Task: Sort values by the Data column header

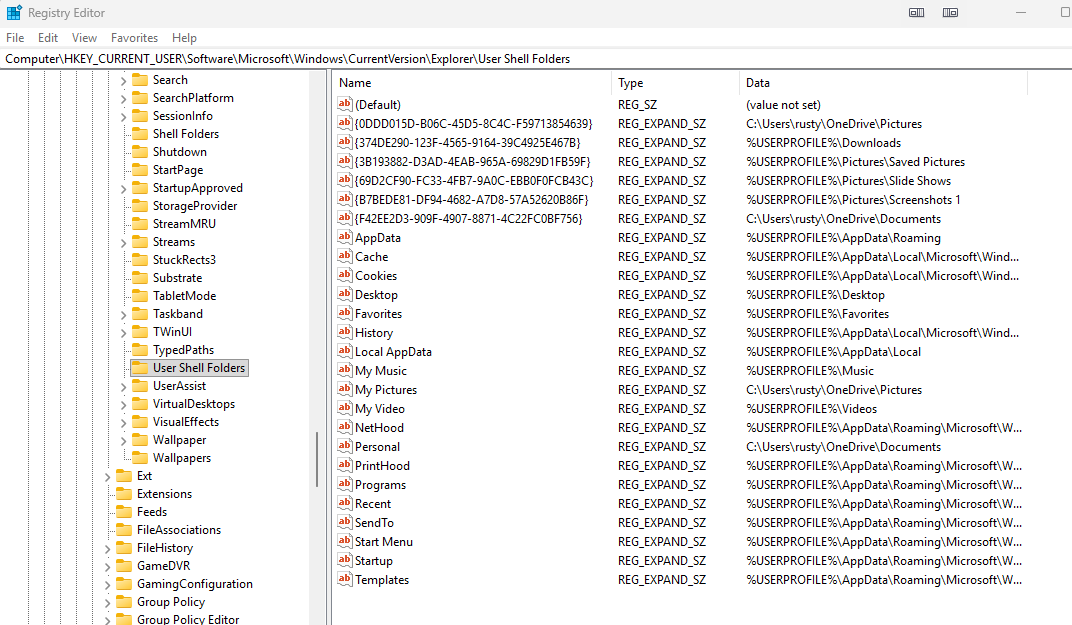Action: click(883, 83)
